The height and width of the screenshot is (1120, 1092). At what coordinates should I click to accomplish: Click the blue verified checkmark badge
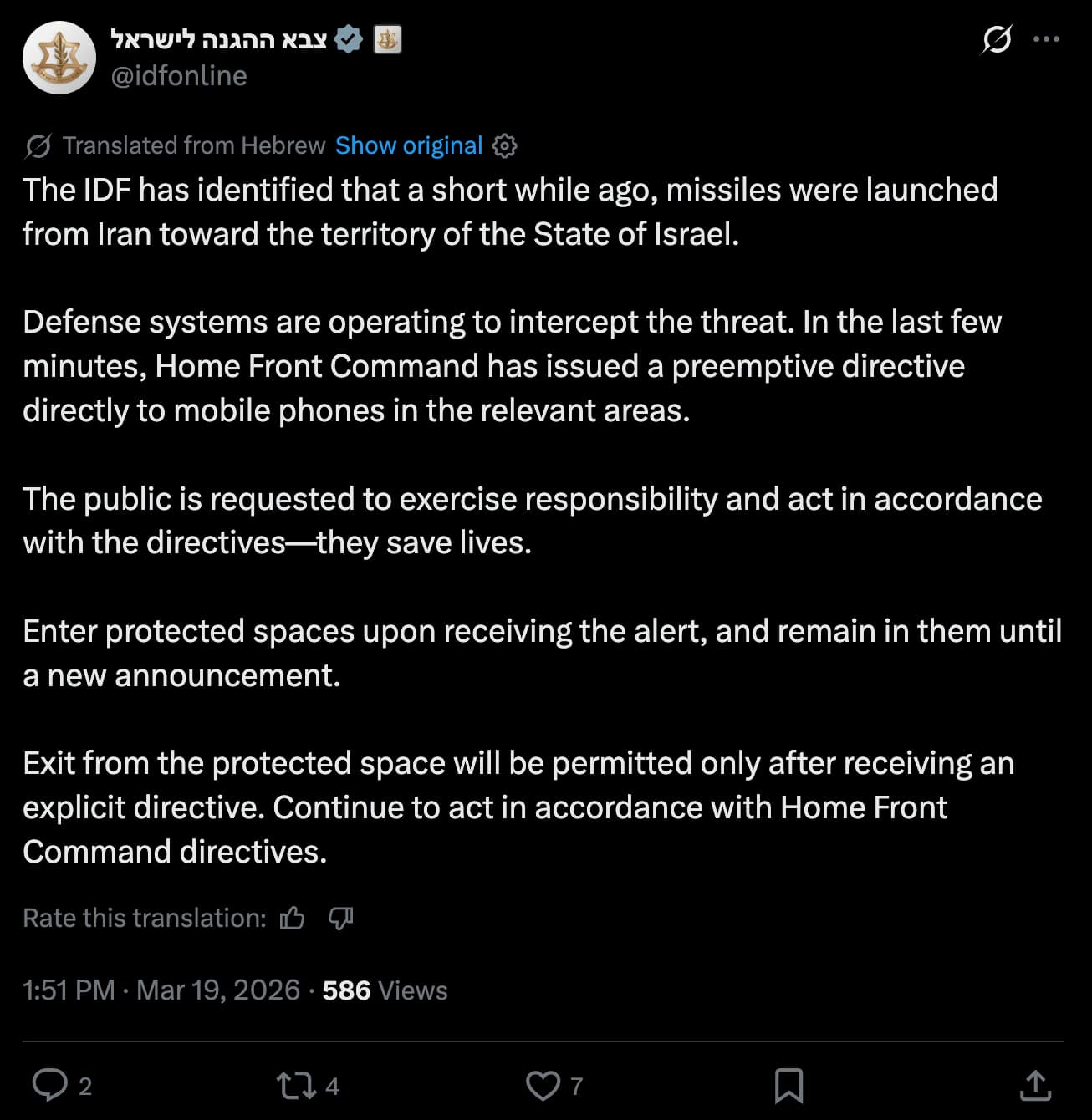[348, 39]
